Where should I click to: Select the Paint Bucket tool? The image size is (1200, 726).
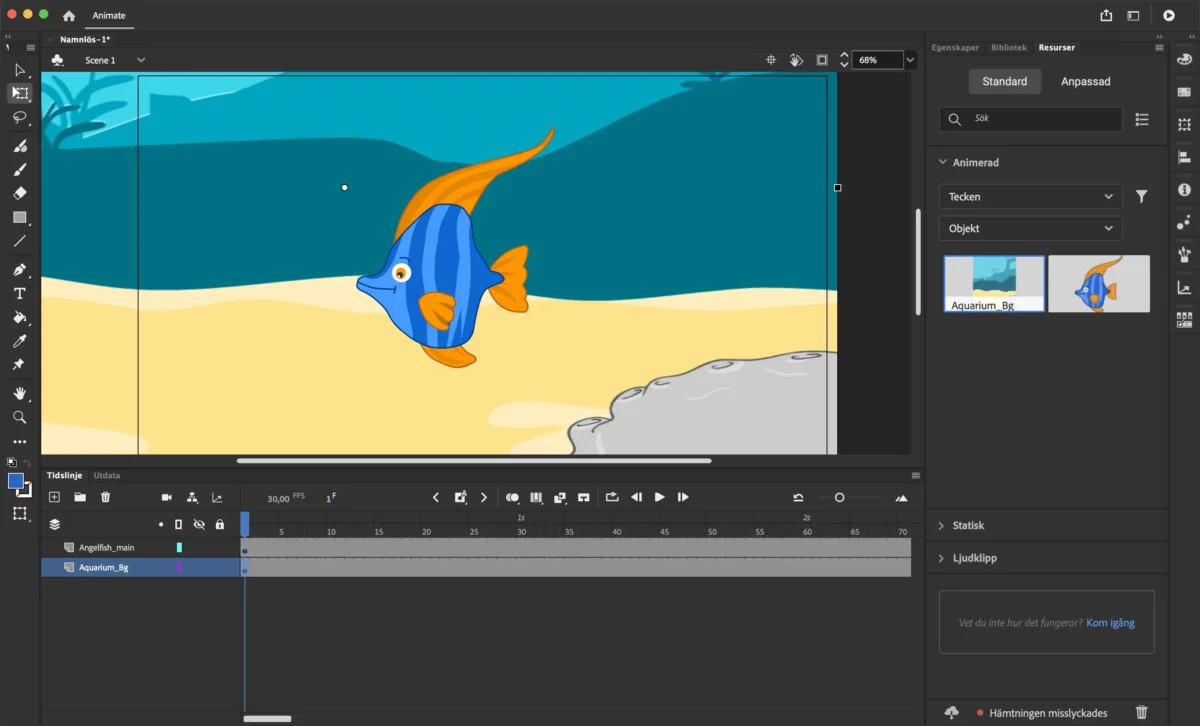(x=19, y=318)
